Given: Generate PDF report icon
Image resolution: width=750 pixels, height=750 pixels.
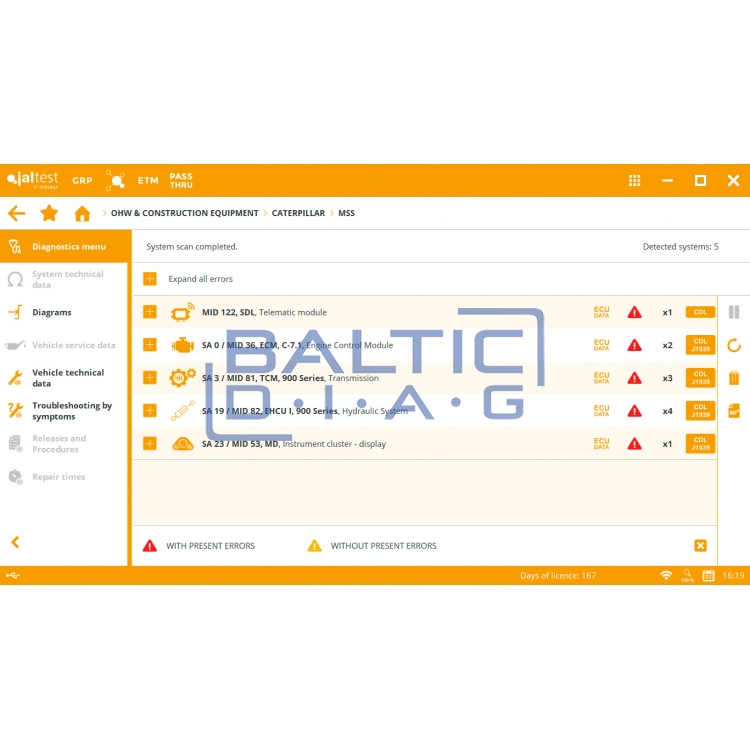Looking at the screenshot, I should (734, 411).
